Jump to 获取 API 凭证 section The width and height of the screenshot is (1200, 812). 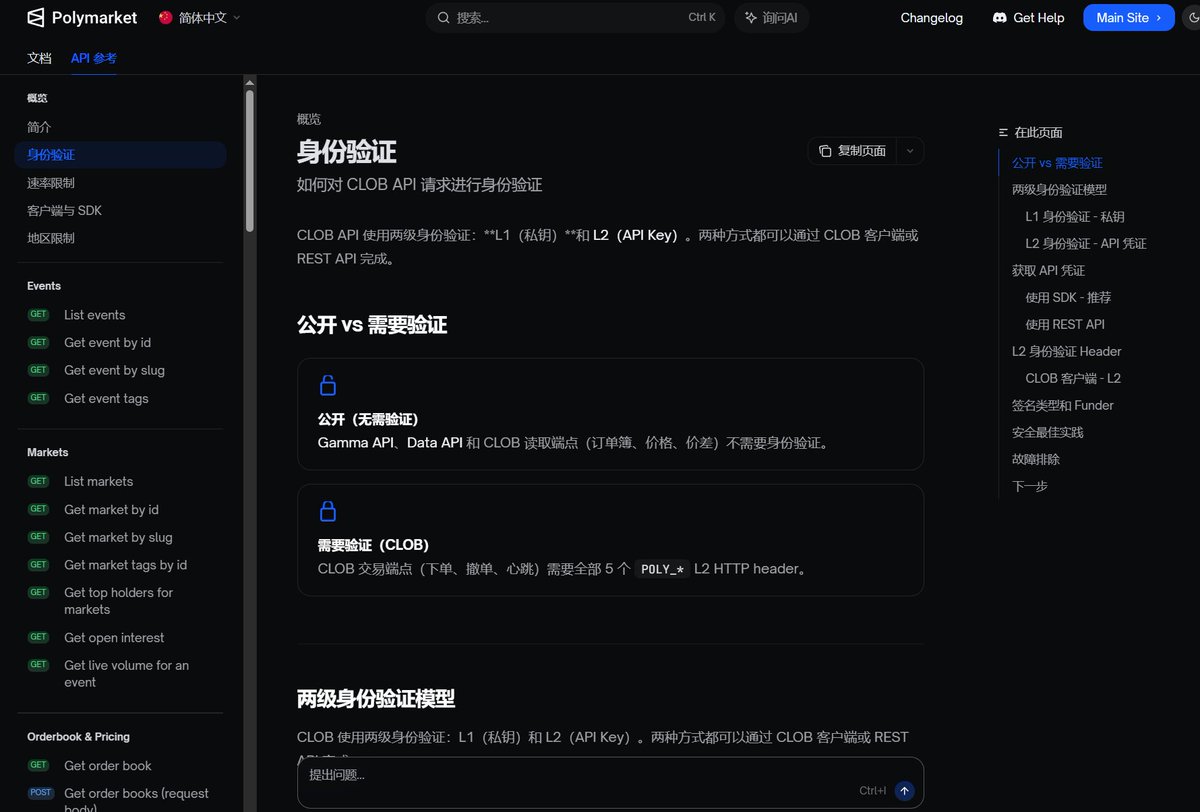[x=1048, y=271]
